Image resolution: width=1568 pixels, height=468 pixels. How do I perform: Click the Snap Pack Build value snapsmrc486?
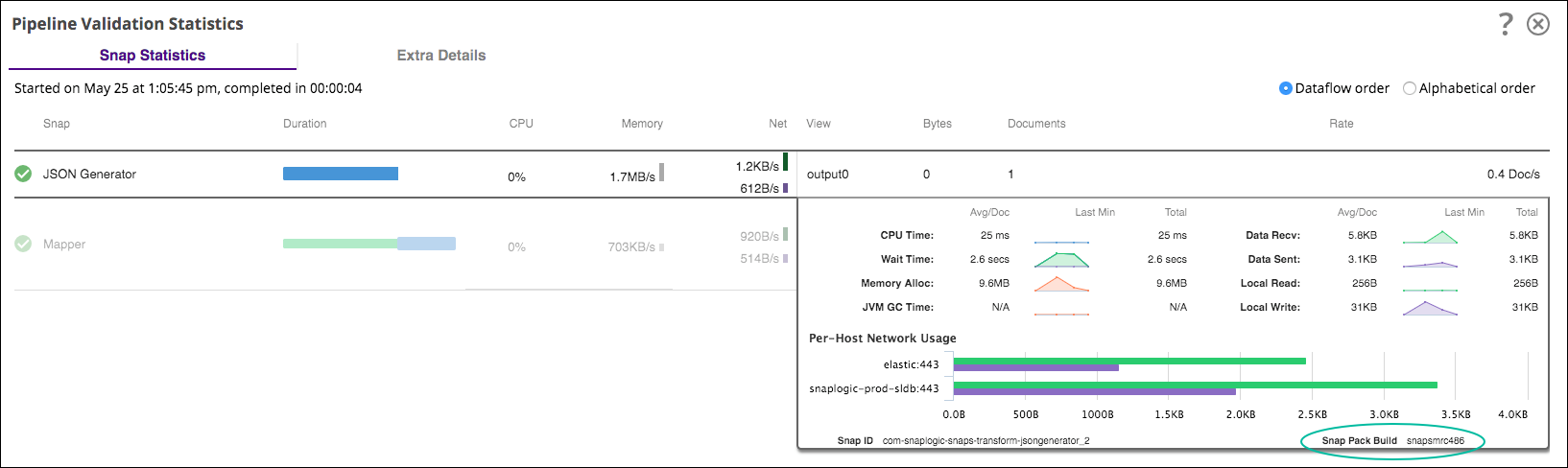click(1436, 441)
